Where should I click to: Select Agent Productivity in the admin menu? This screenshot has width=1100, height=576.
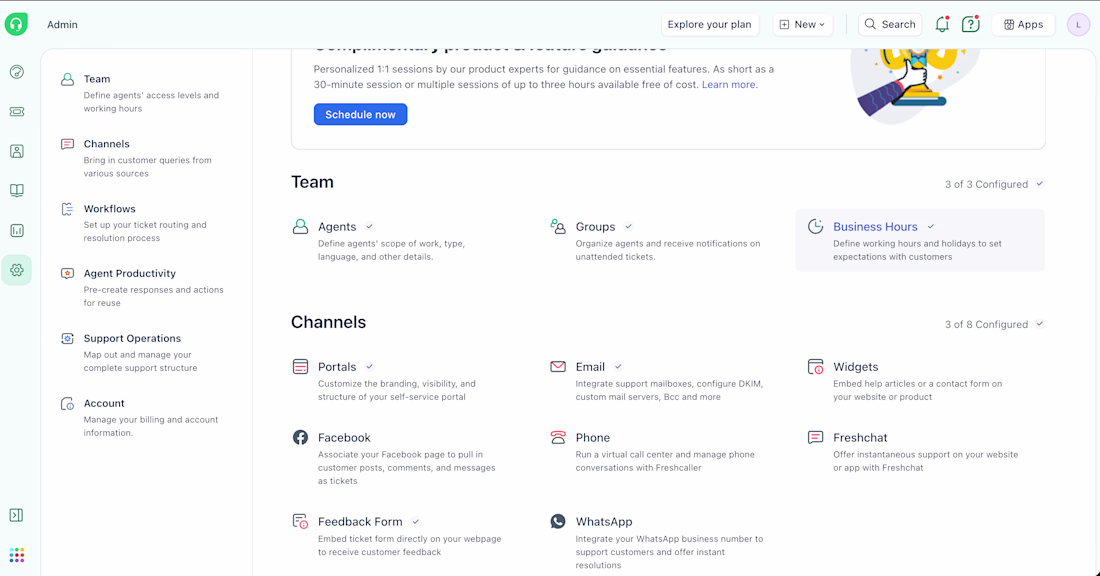[129, 273]
